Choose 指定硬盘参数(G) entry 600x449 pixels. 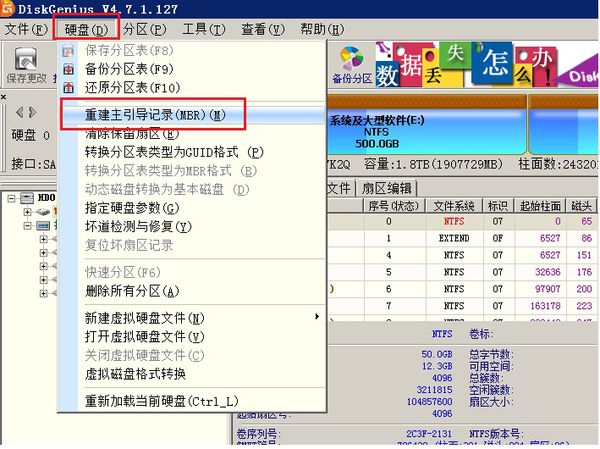[x=192, y=208]
